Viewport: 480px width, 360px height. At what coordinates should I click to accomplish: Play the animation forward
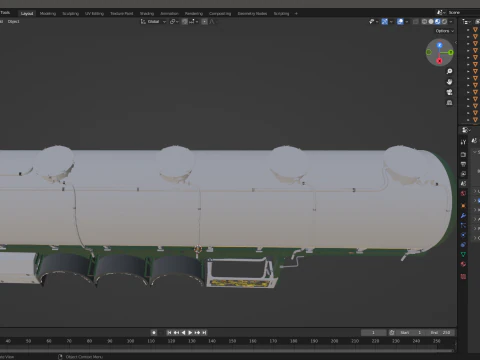pos(190,332)
